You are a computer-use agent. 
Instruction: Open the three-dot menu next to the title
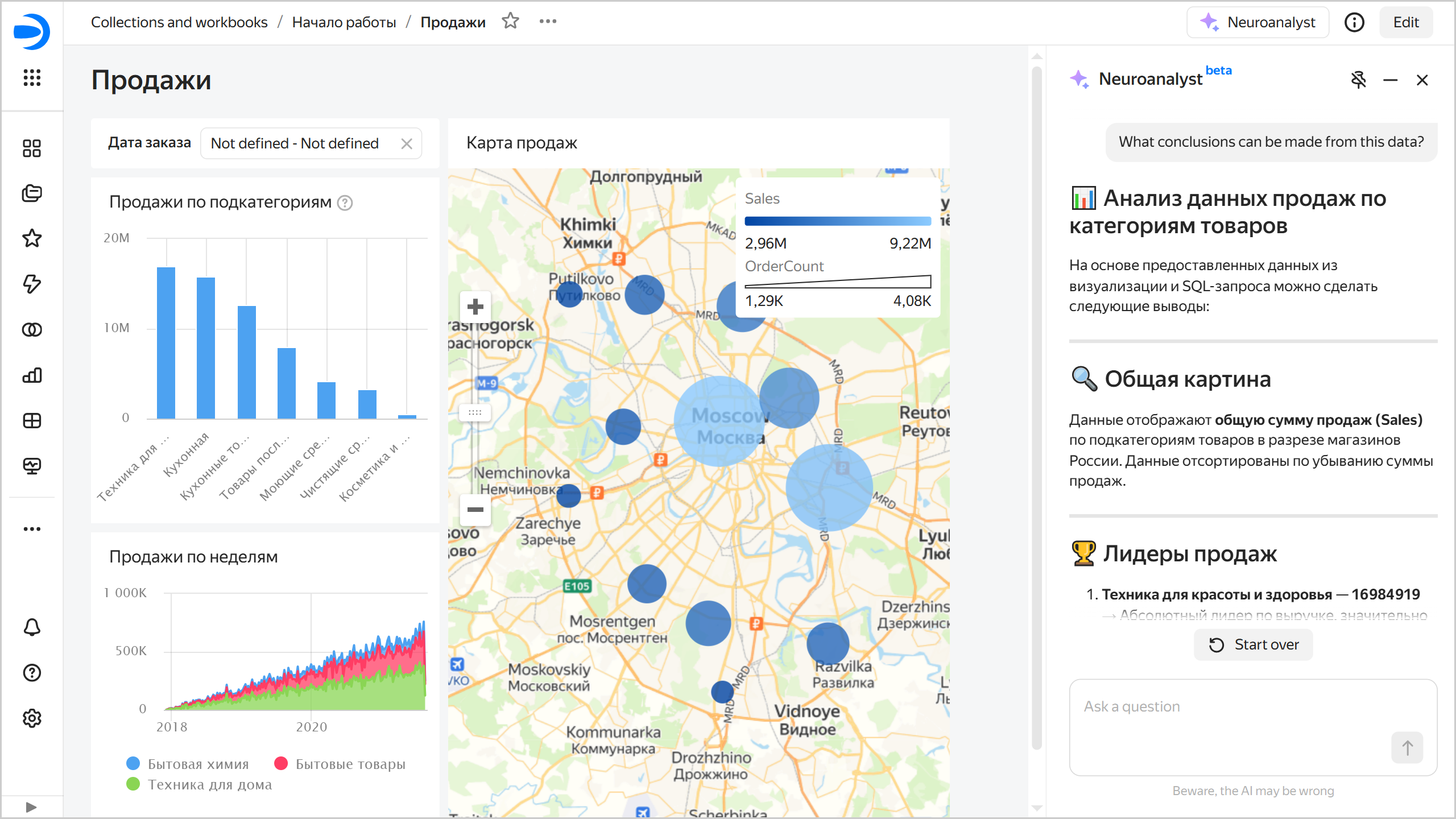pyautogui.click(x=548, y=22)
